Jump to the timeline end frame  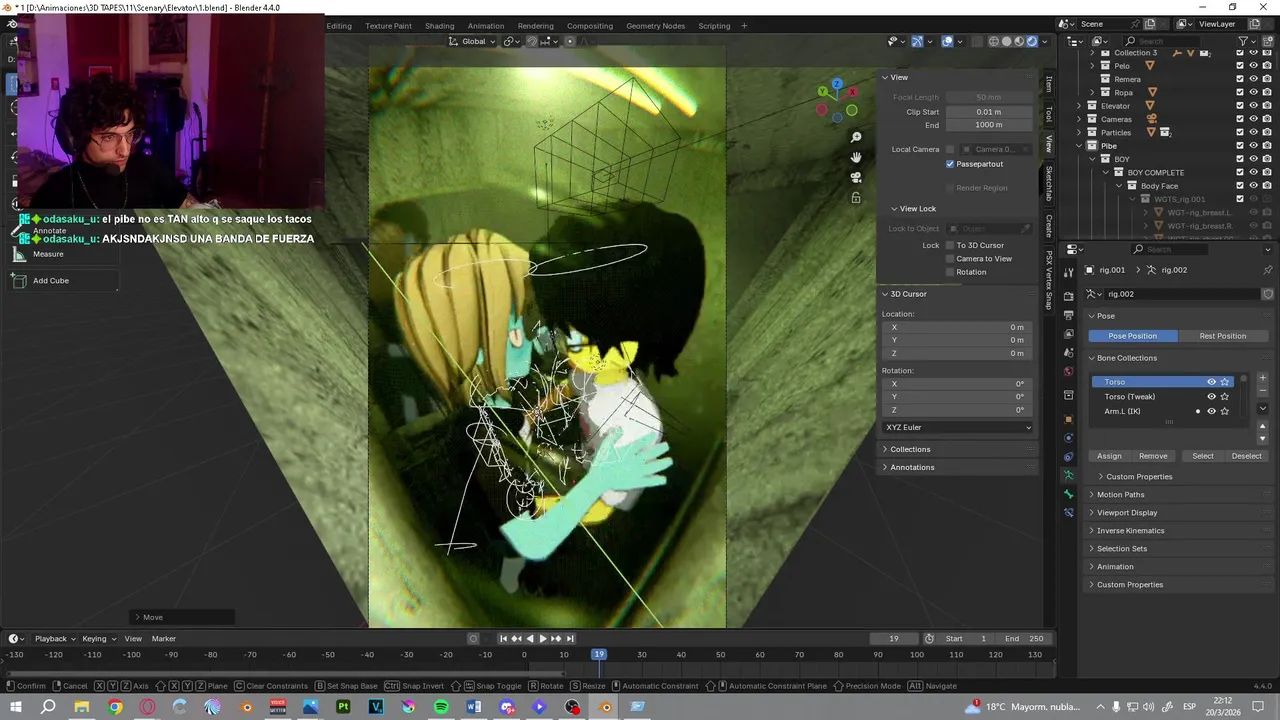tap(570, 638)
